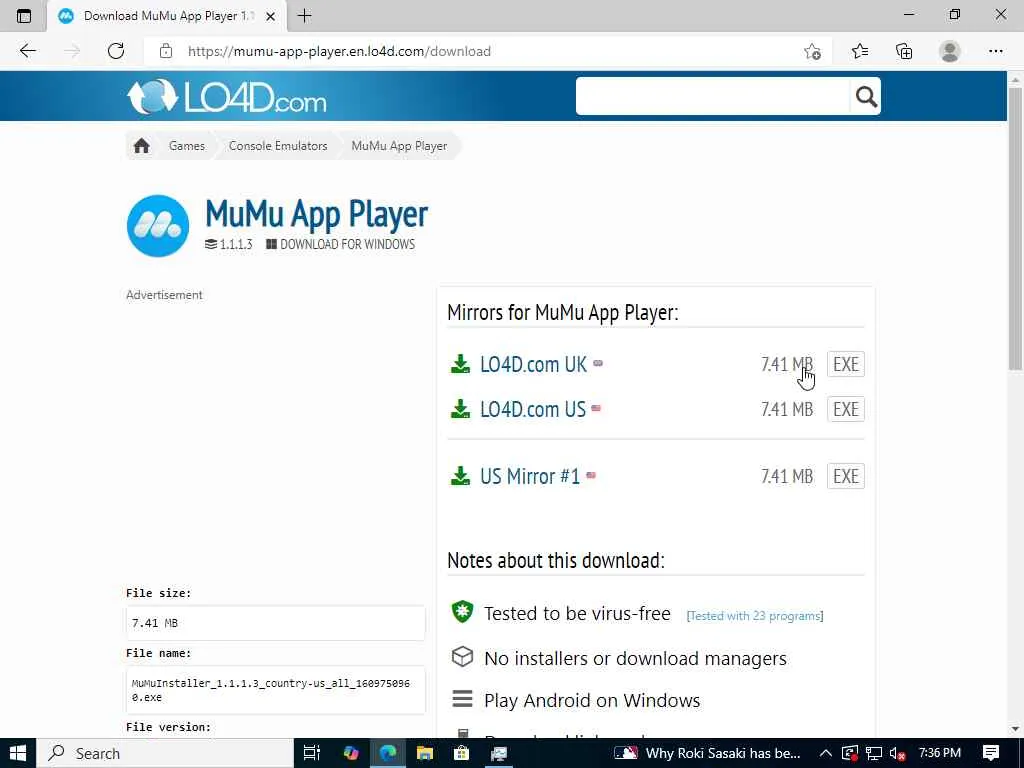Download from the LO4D.com UK mirror link
The height and width of the screenshot is (768, 1024).
534,364
